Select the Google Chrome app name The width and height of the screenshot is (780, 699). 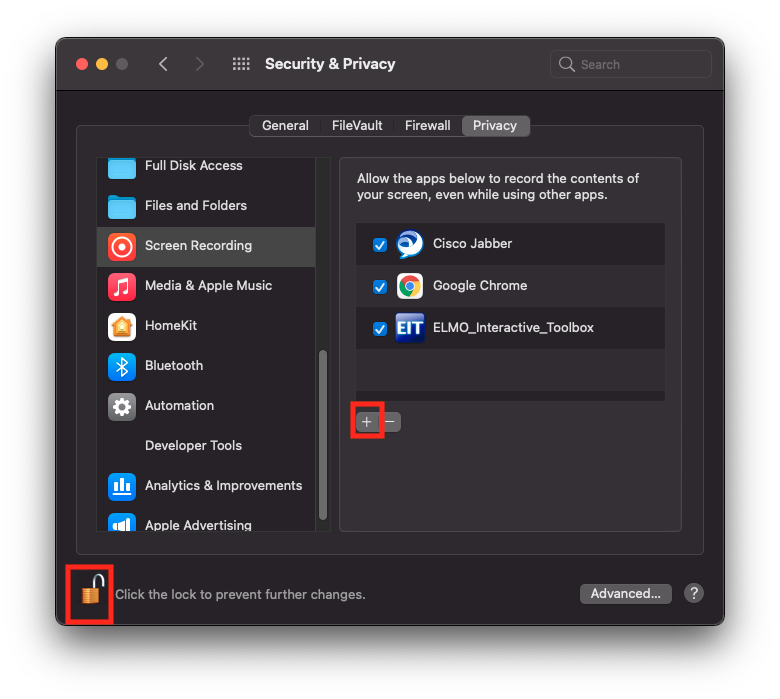tap(480, 286)
